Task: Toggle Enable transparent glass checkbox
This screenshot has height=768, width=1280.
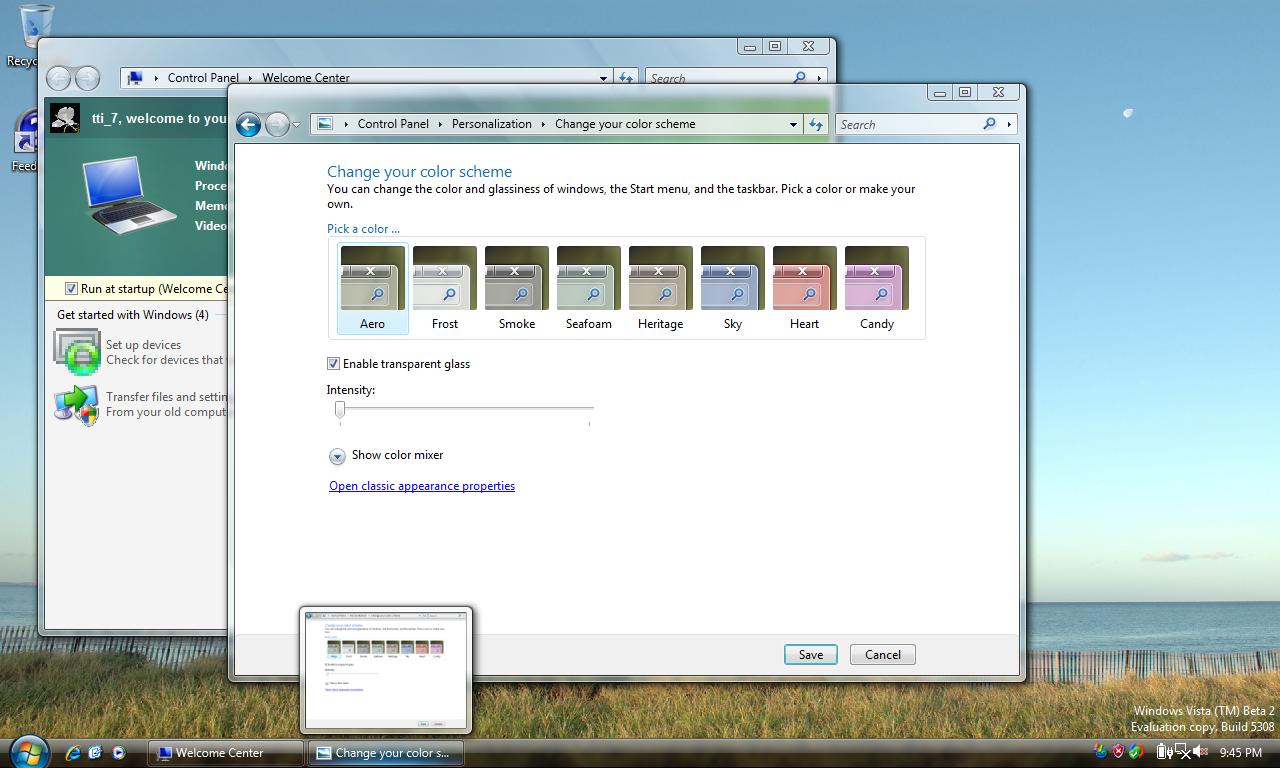Action: point(334,364)
